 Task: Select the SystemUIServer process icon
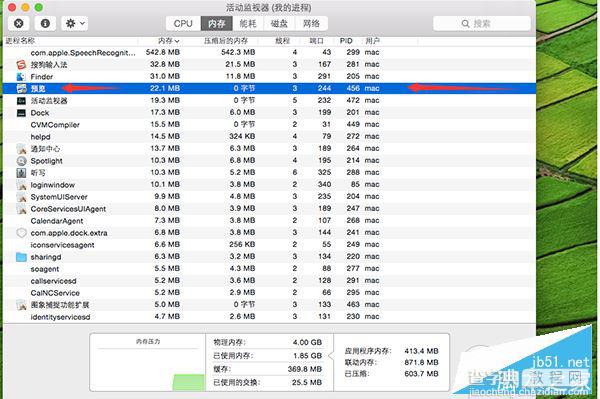click(x=21, y=197)
